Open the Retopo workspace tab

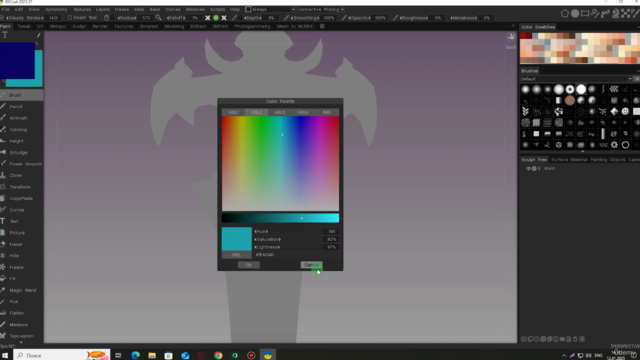click(58, 26)
